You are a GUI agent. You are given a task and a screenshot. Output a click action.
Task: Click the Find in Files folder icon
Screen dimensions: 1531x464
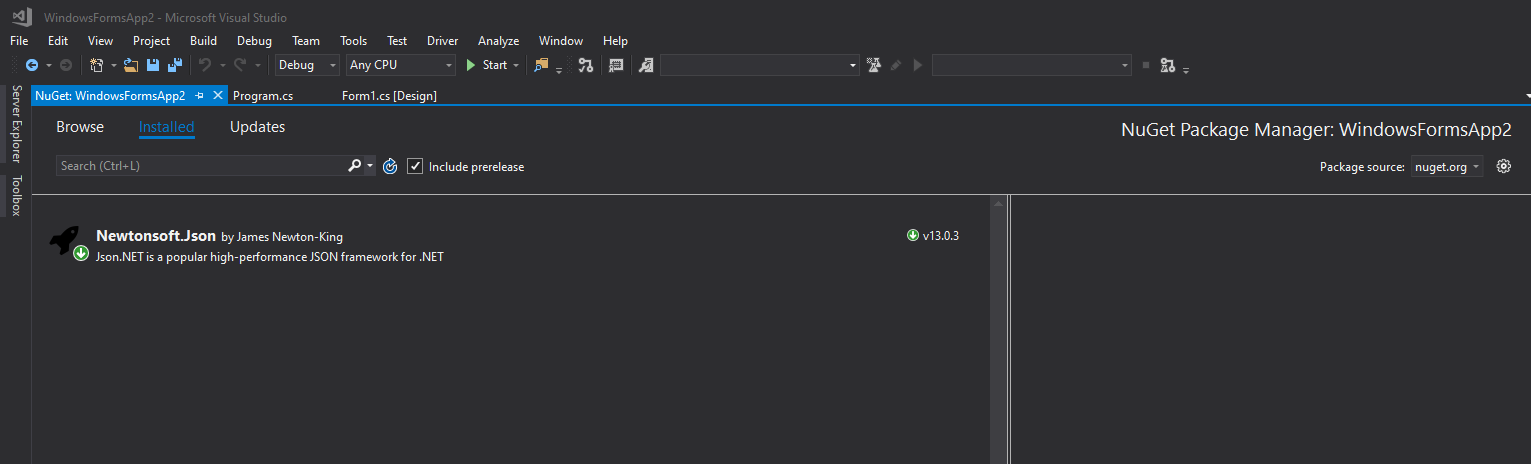tap(542, 65)
